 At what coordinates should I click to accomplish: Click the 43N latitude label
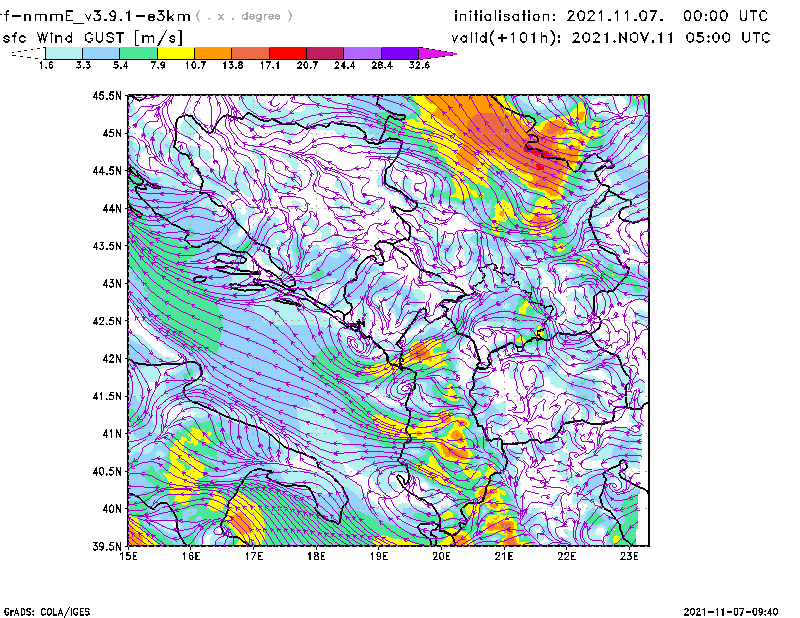(112, 283)
